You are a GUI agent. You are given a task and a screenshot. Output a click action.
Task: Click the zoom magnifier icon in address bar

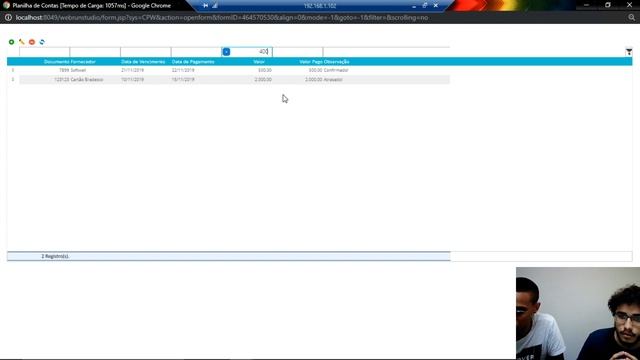pos(631,18)
